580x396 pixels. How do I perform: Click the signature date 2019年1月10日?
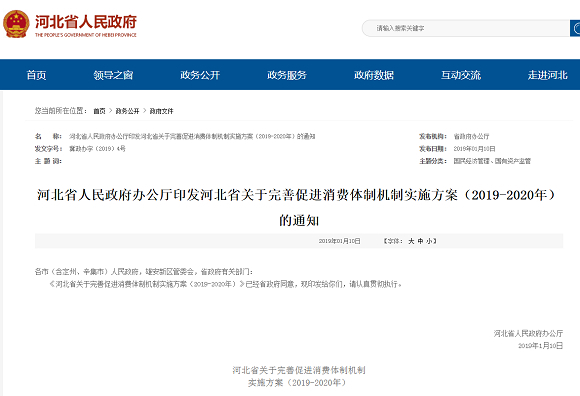point(540,346)
